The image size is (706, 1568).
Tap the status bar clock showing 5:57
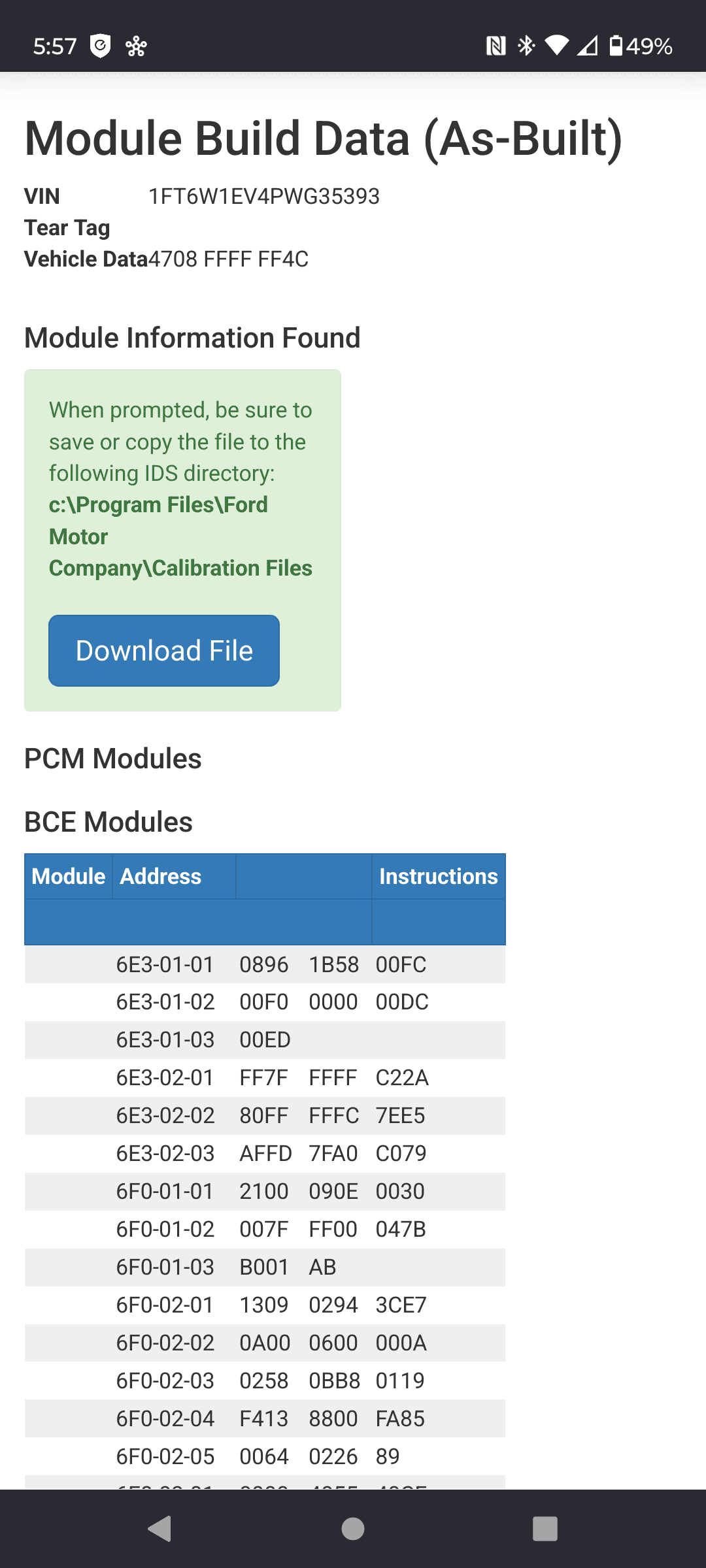tap(55, 46)
